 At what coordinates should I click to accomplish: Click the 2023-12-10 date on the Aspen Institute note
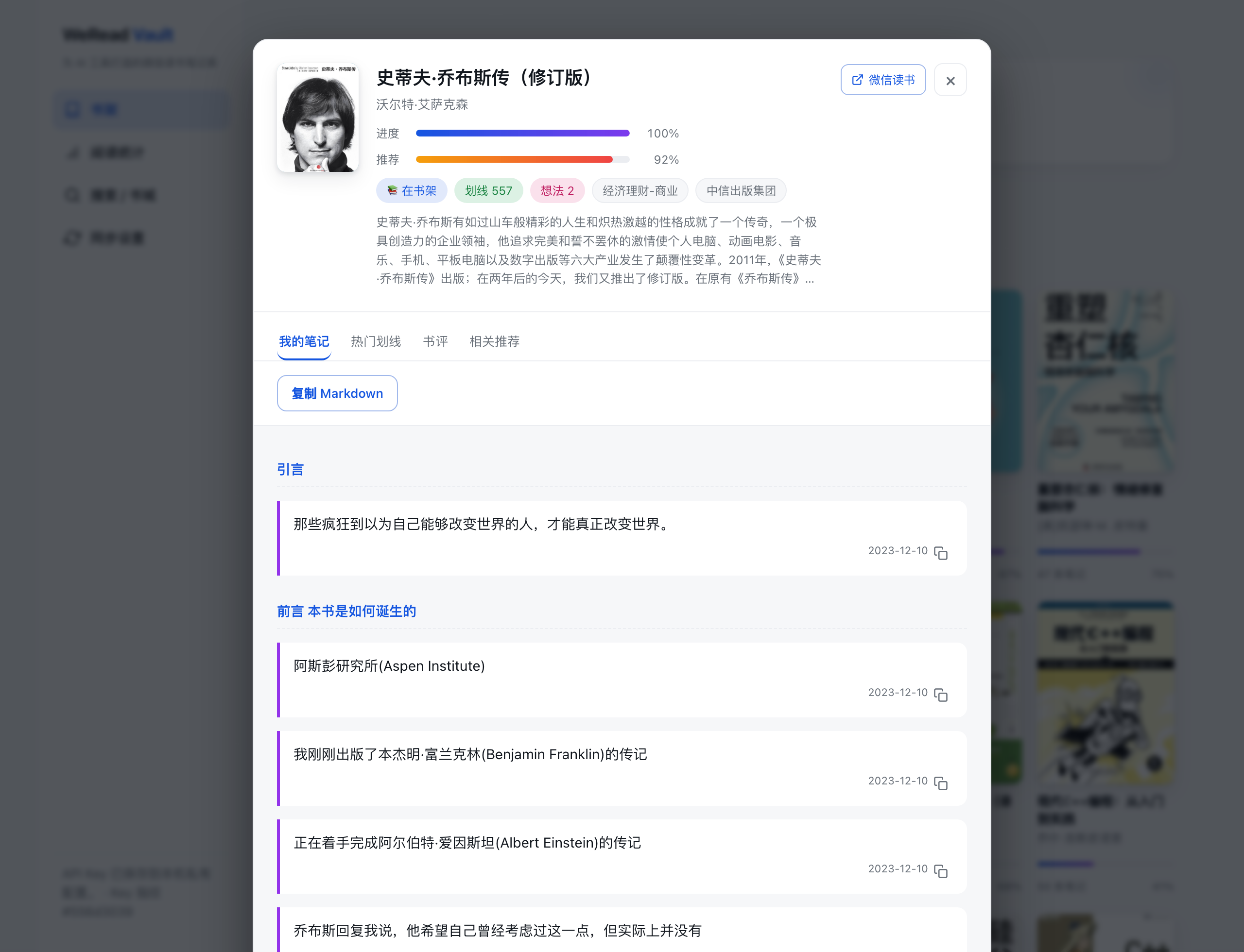(x=898, y=693)
